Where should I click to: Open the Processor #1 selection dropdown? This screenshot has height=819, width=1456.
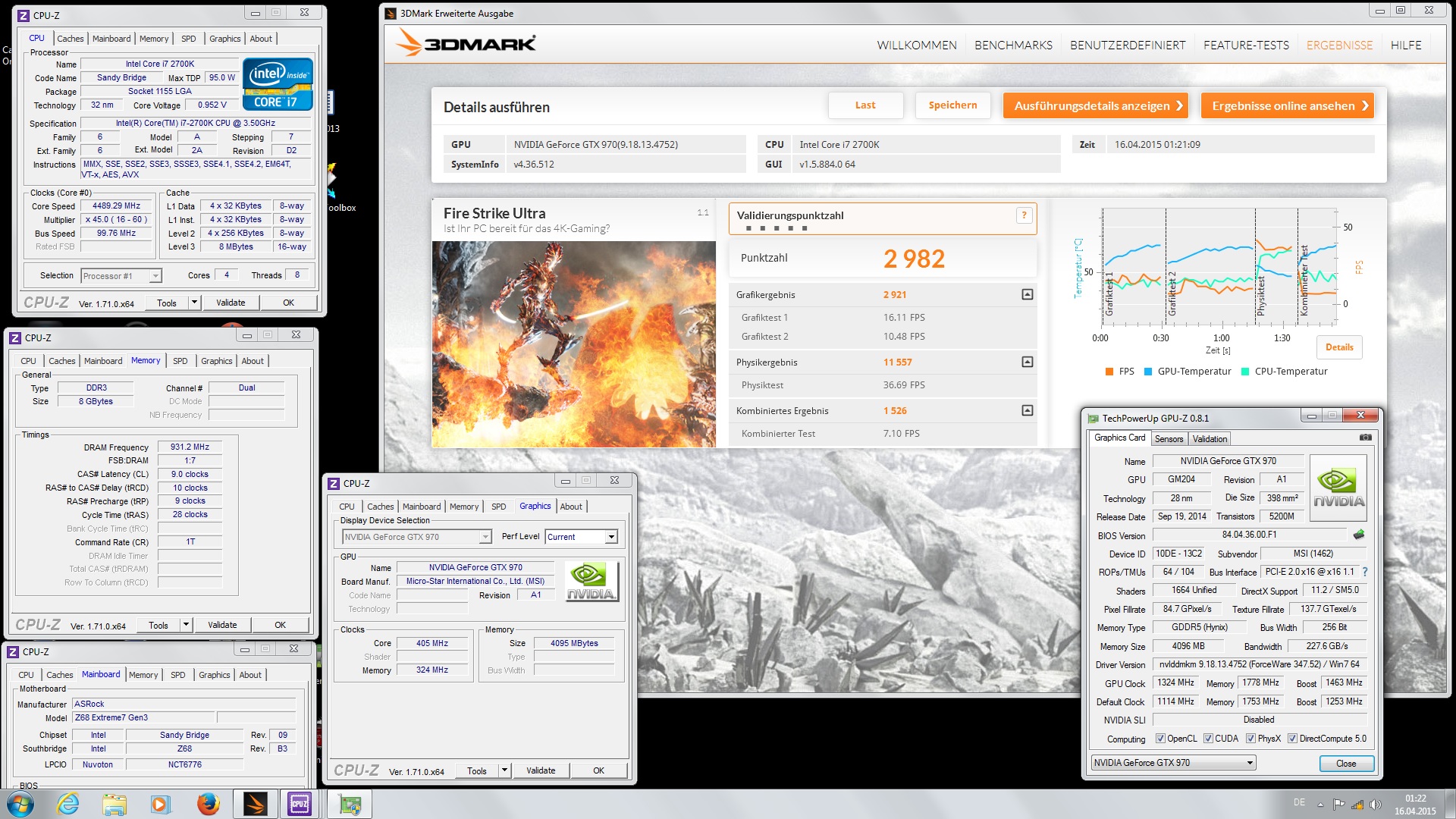point(121,276)
